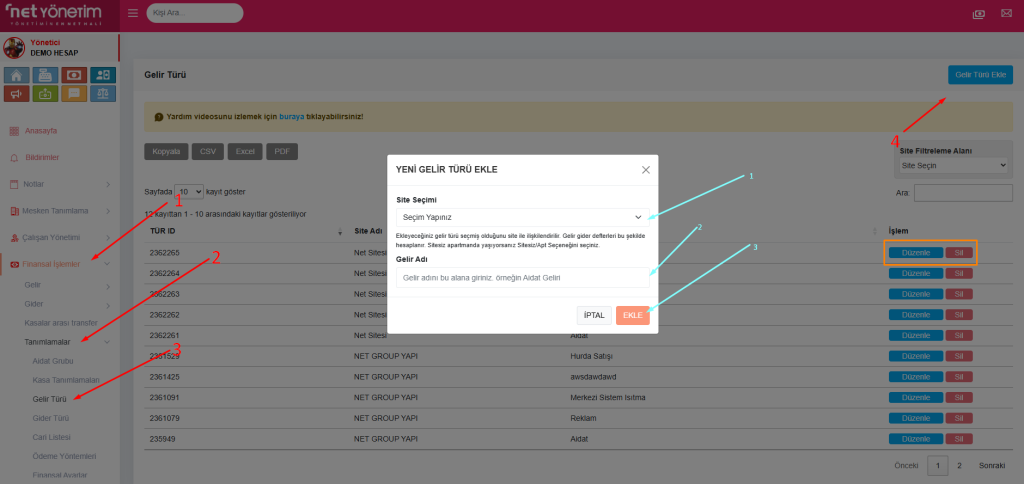
Task: Toggle the hamburger sidebar menu icon
Action: (134, 14)
